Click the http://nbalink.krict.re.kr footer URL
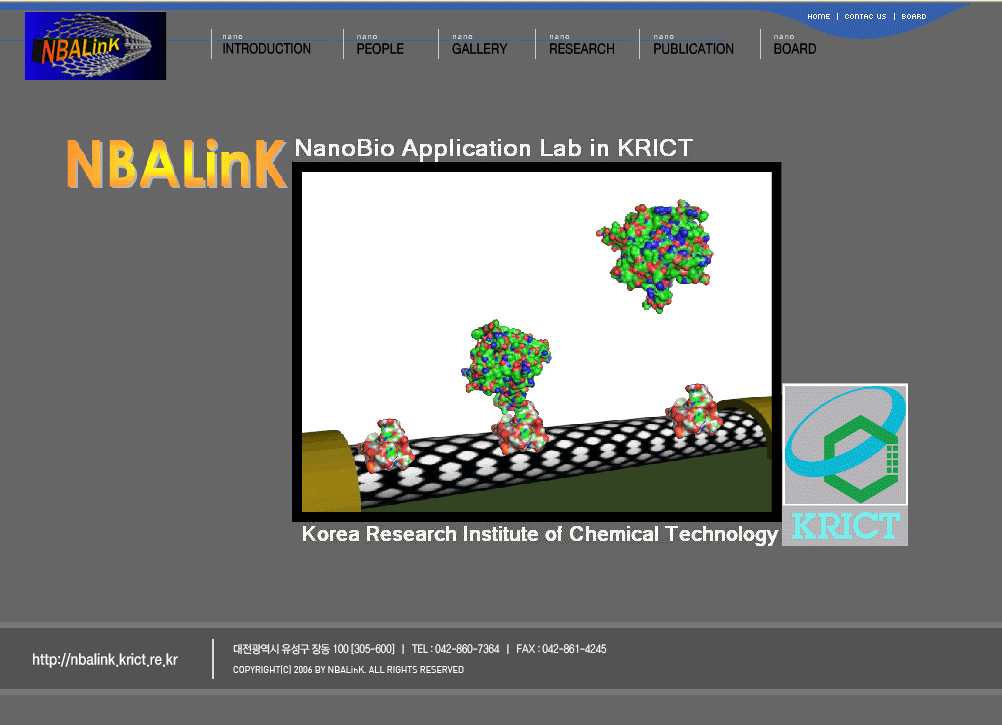This screenshot has height=725, width=1002. 105,660
